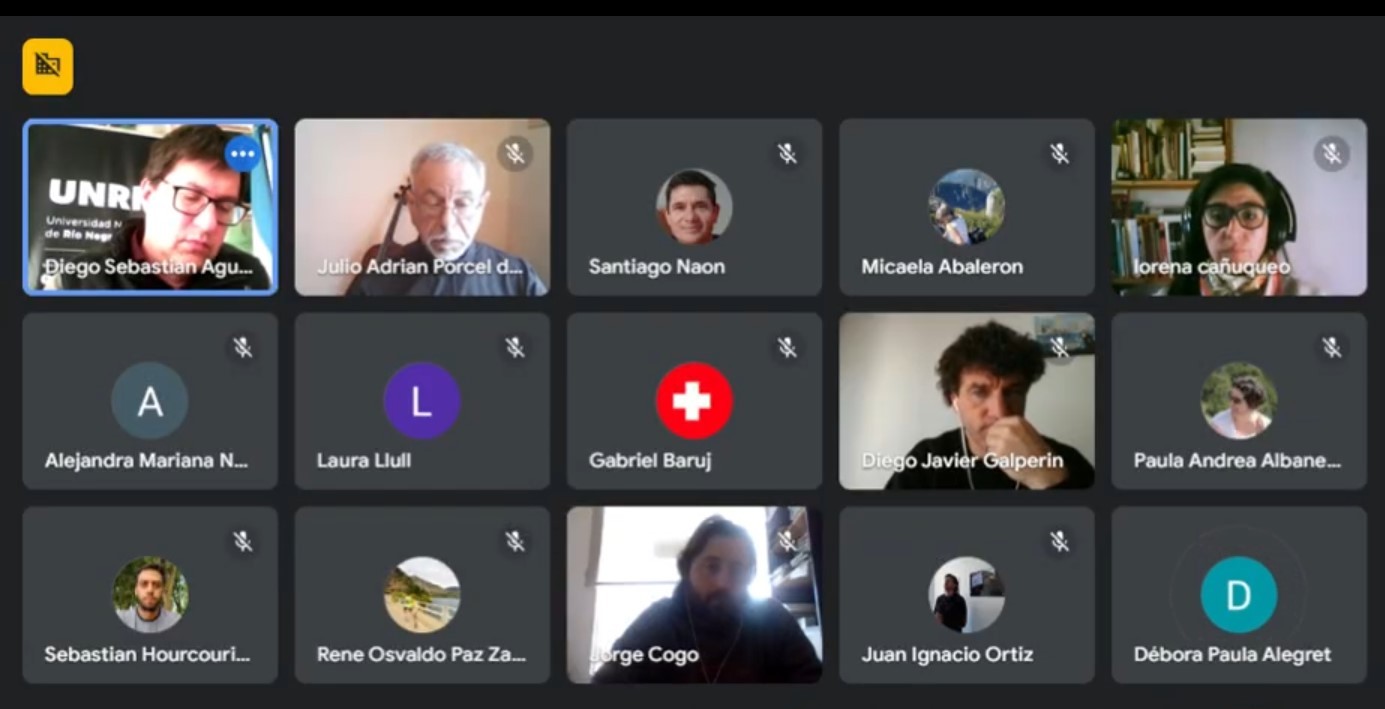Click the Sebastian Hourcouri name label

click(x=147, y=655)
